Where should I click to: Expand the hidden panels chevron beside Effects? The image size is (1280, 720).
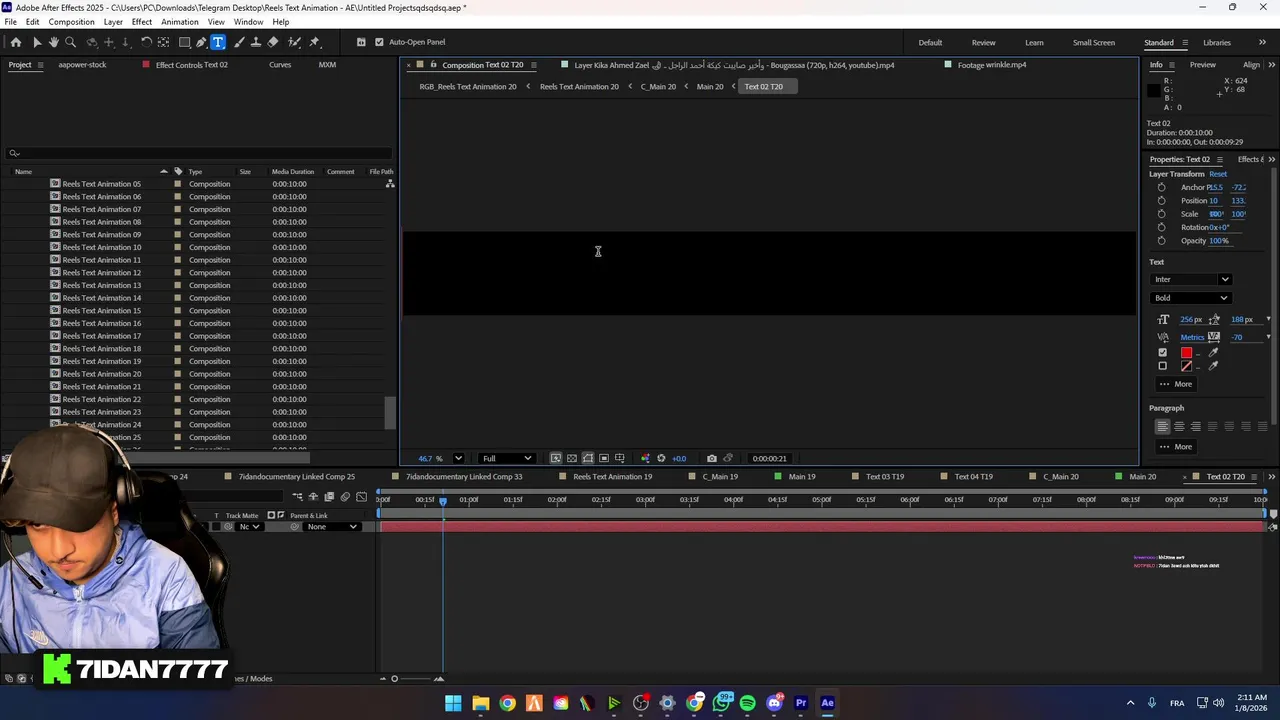point(1271,160)
